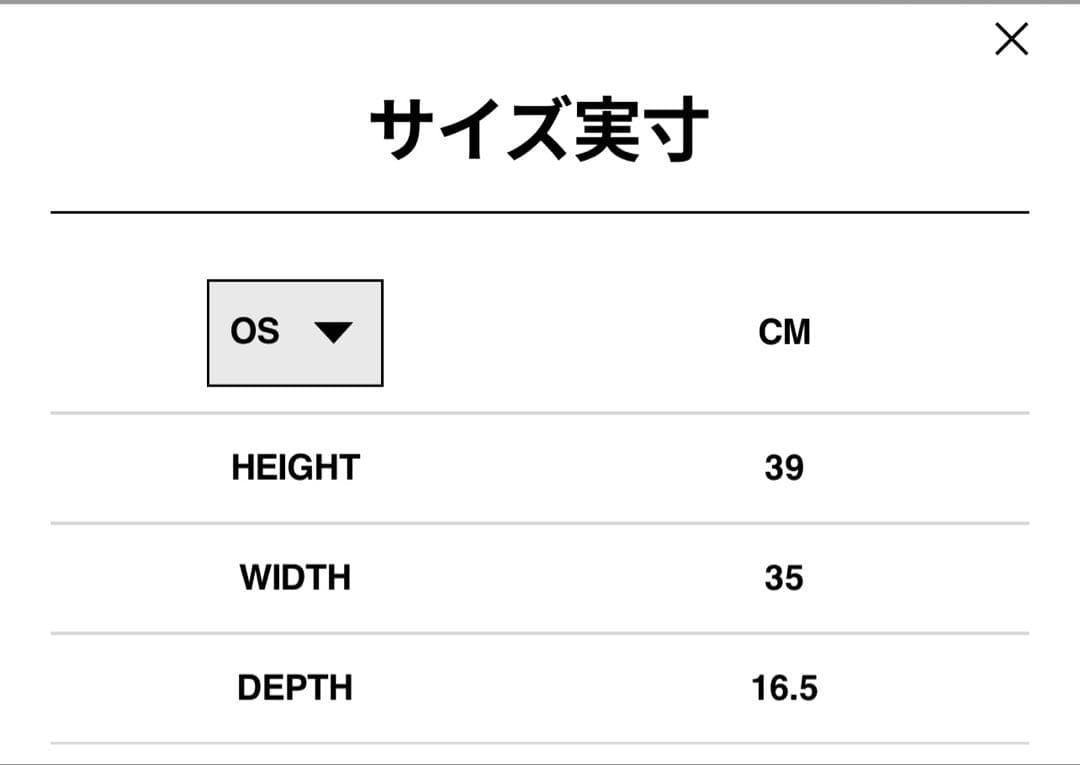This screenshot has height=765, width=1080.
Task: Click divider between HEIGHT and WIDTH rows
Action: tap(540, 523)
